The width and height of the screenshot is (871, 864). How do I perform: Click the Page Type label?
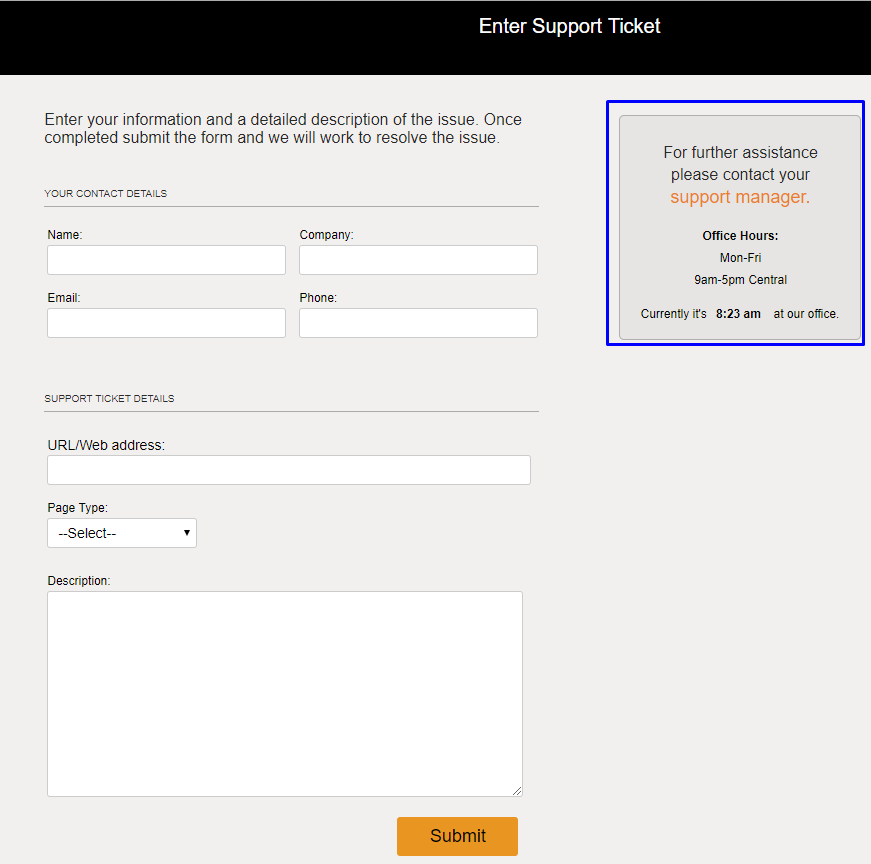point(78,508)
